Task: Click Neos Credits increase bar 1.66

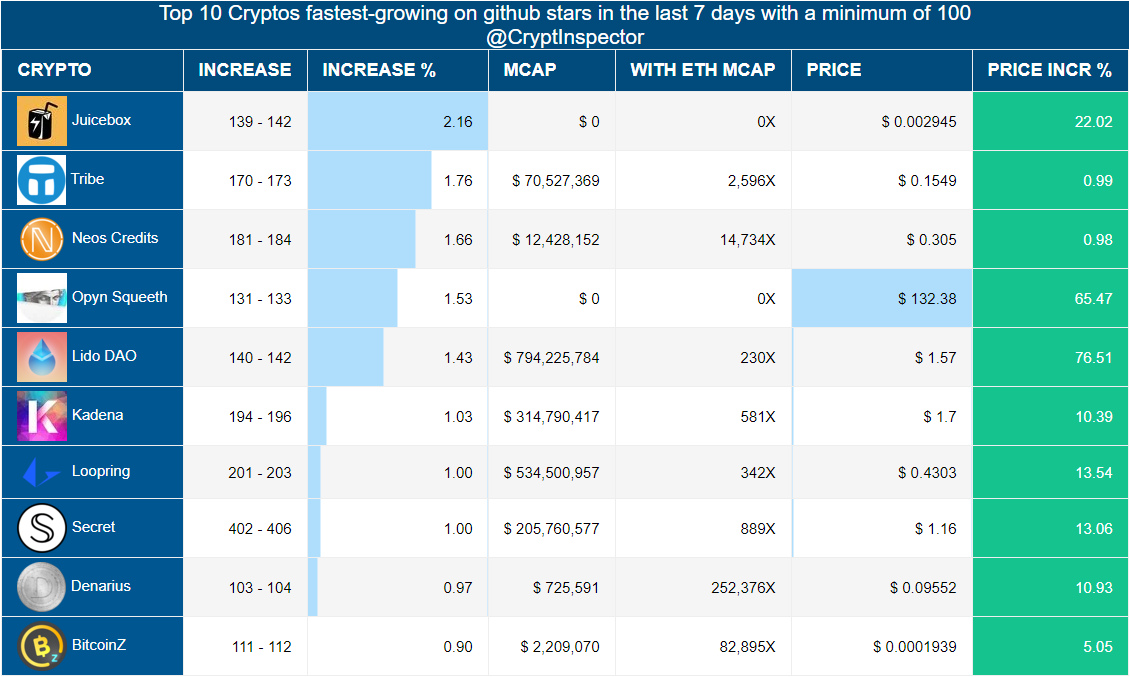Action: [x=362, y=239]
